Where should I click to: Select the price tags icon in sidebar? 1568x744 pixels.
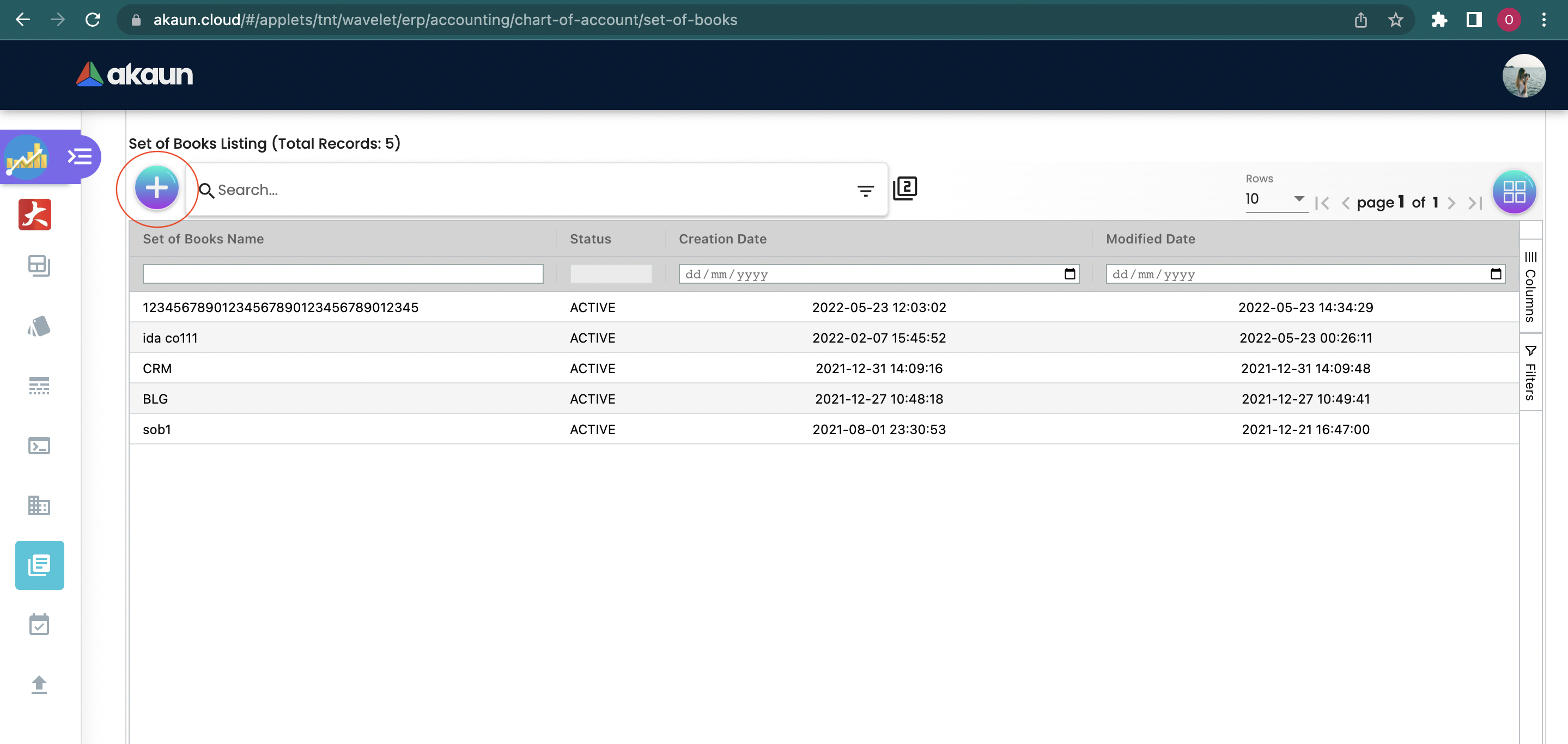[x=39, y=326]
